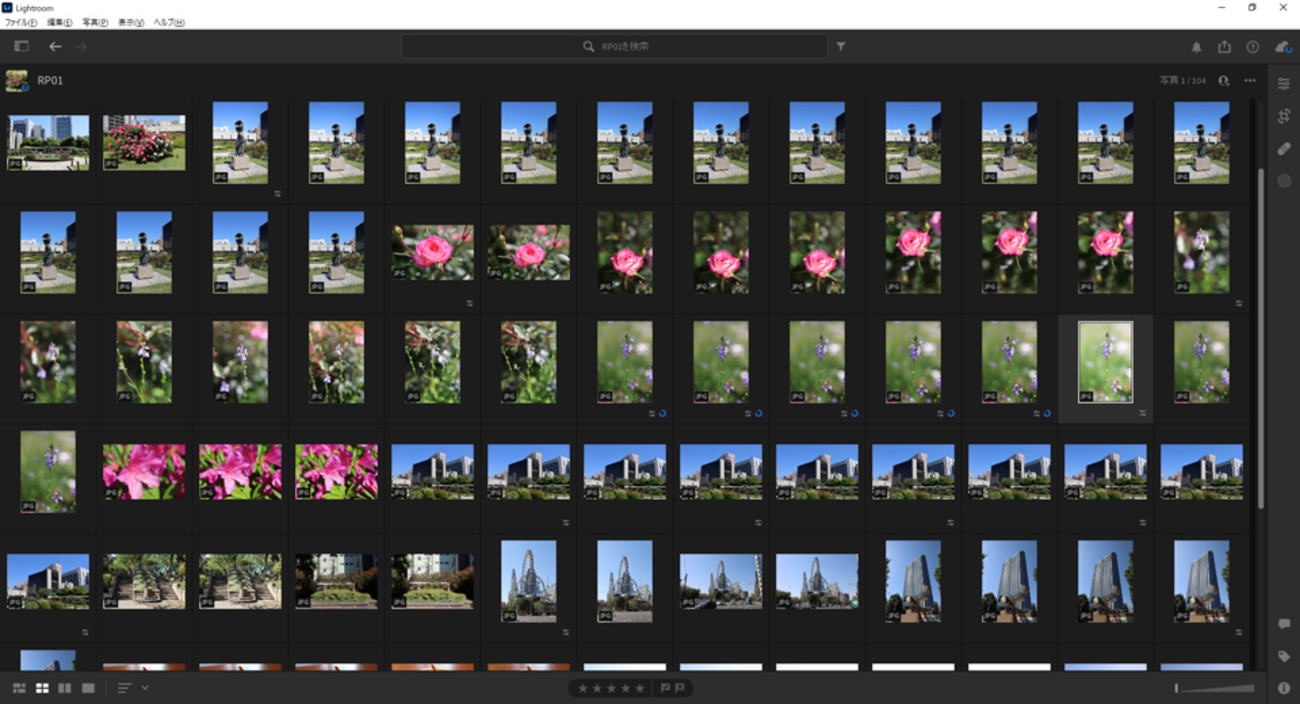The image size is (1300, 704).
Task: Select the highlighted lavender flower thumbnail
Action: click(1105, 361)
